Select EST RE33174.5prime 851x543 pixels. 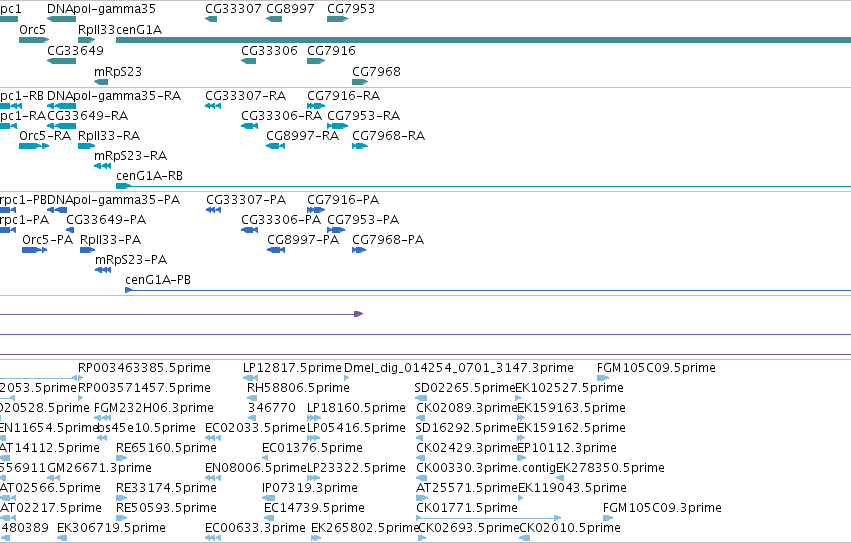(166, 488)
